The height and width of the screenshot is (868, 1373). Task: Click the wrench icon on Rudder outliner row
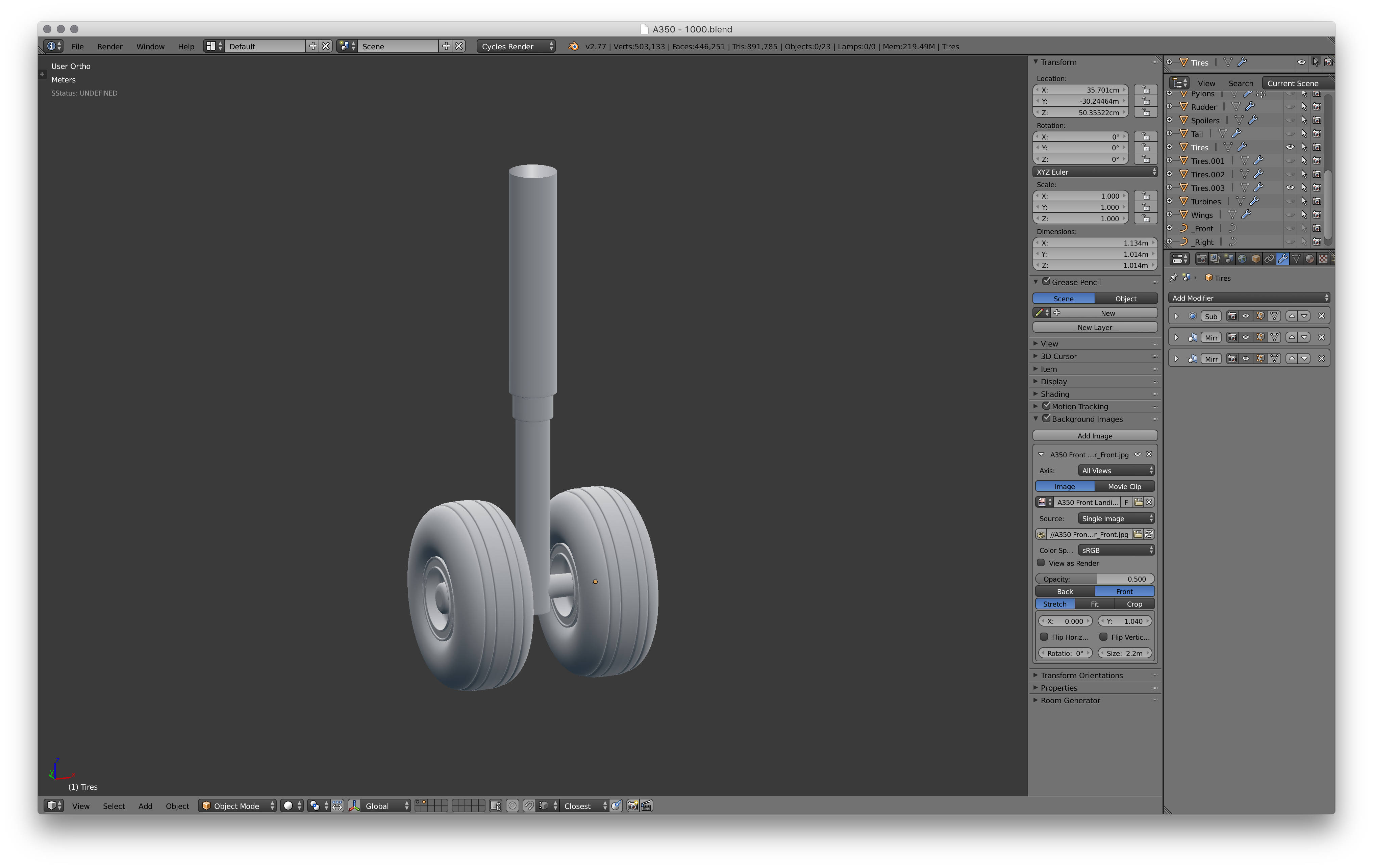1250,107
